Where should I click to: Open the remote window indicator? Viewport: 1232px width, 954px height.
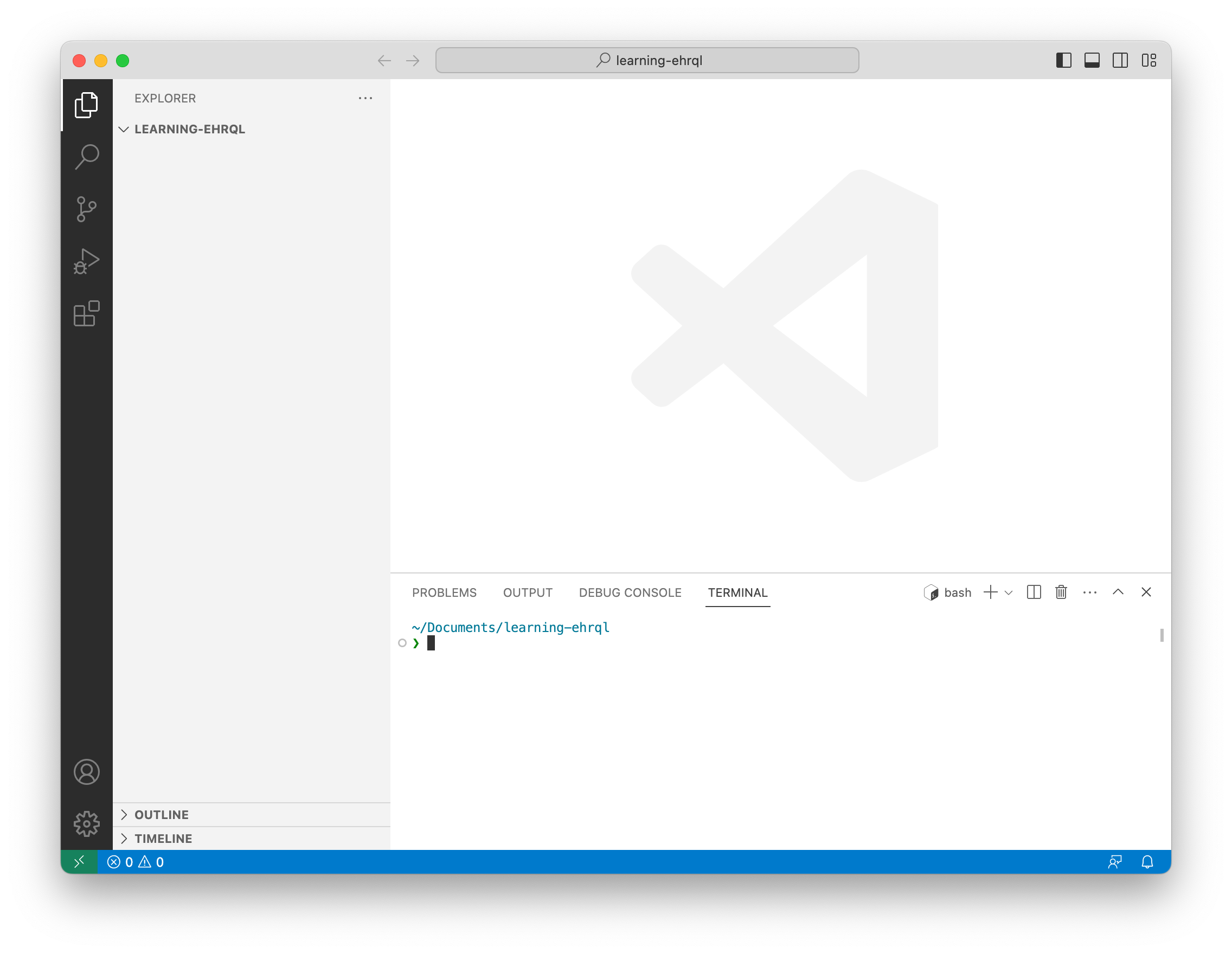(x=79, y=861)
